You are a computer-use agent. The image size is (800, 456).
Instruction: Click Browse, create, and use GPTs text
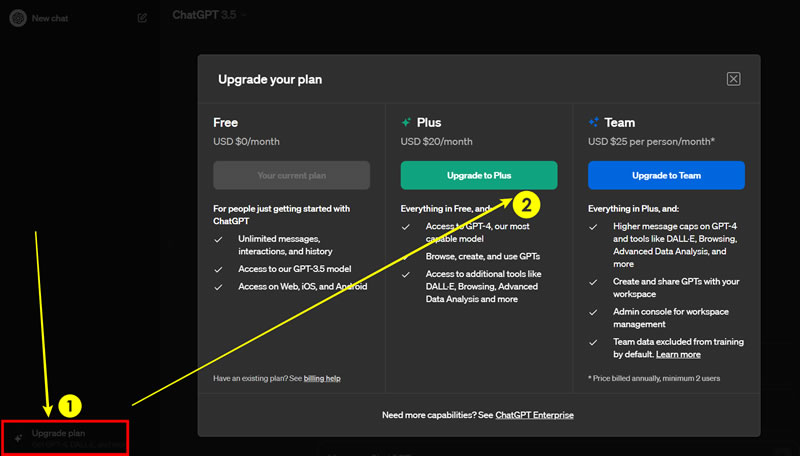pyautogui.click(x=483, y=257)
